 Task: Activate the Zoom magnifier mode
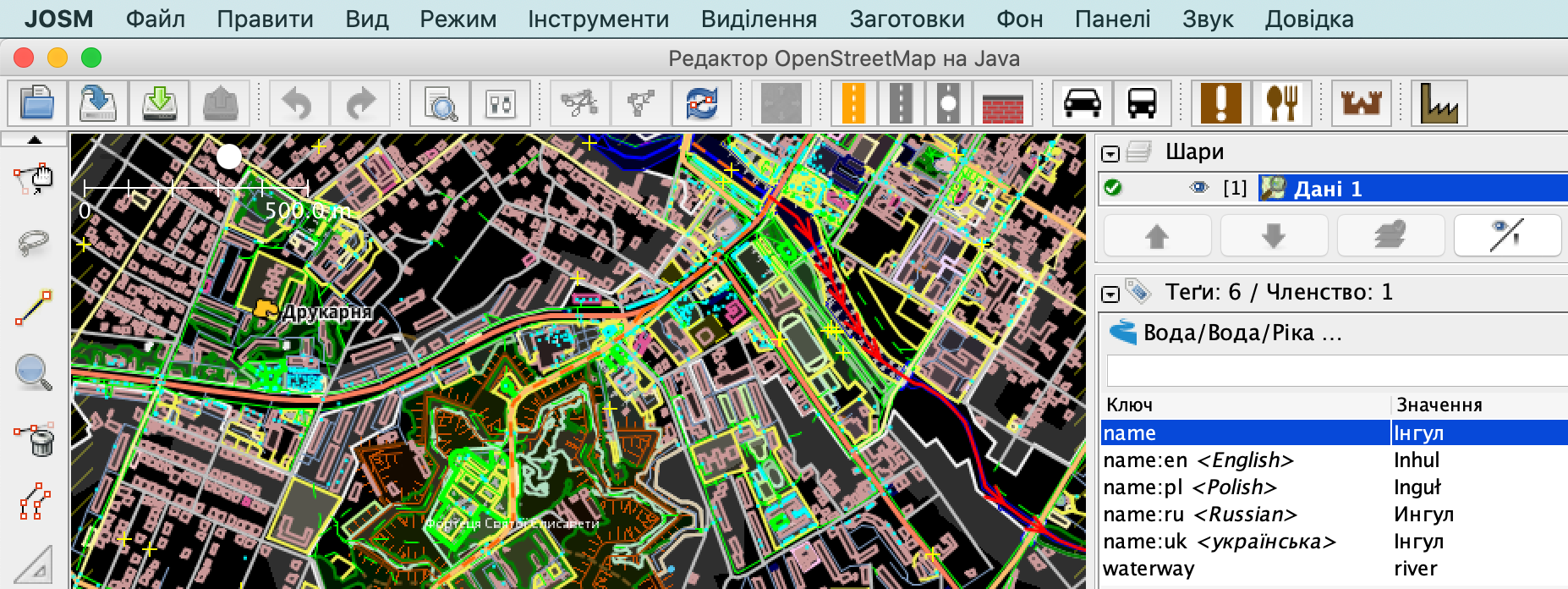point(33,372)
